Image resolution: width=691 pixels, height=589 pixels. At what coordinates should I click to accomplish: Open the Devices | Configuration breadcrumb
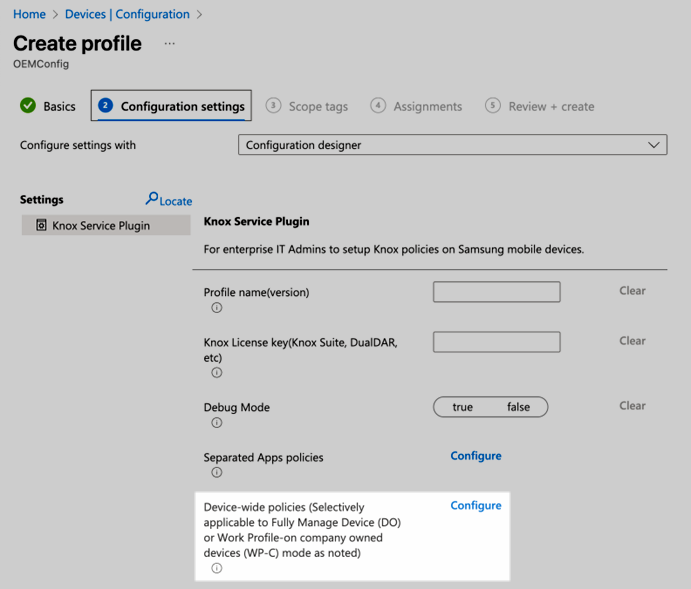127,14
